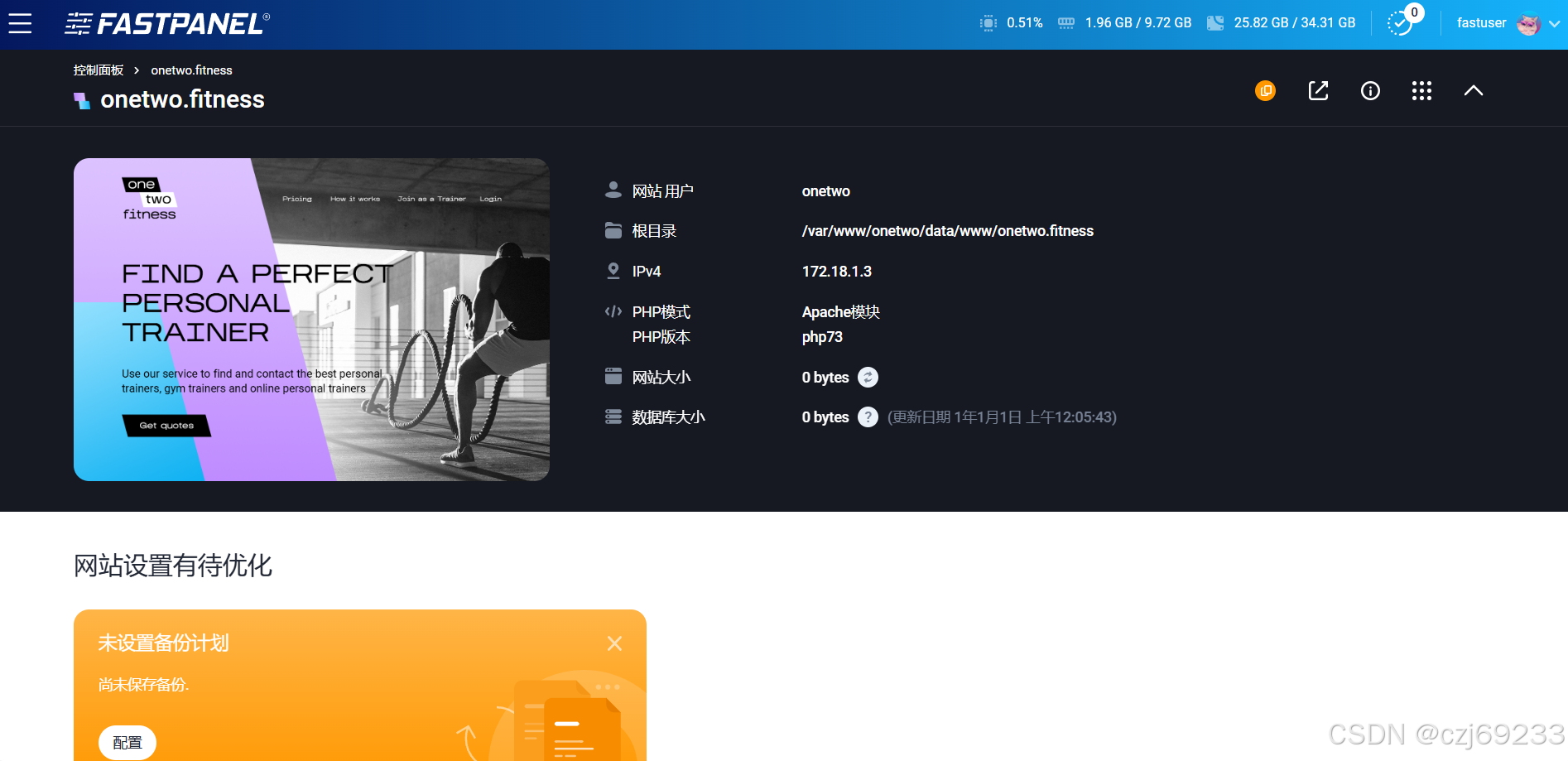Viewport: 1568px width, 761px height.
Task: Open the site apps grid menu
Action: click(x=1421, y=90)
